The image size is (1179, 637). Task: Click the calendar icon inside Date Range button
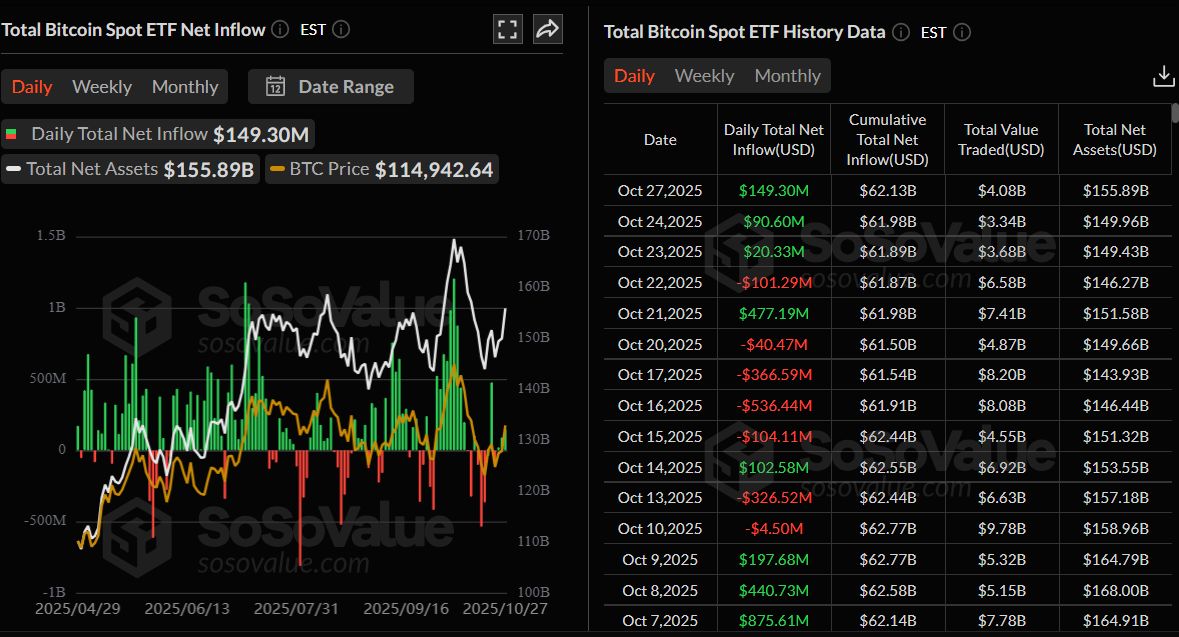pyautogui.click(x=275, y=87)
